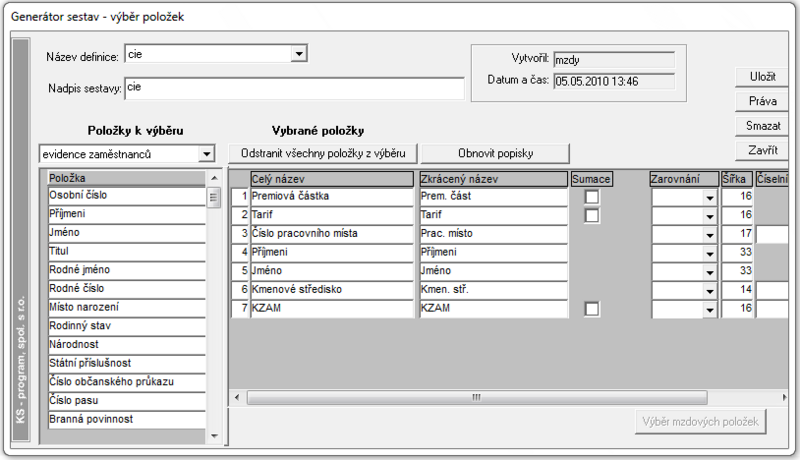Select Číslo občanského průkazu list item
The height and width of the screenshot is (460, 800).
tap(127, 382)
